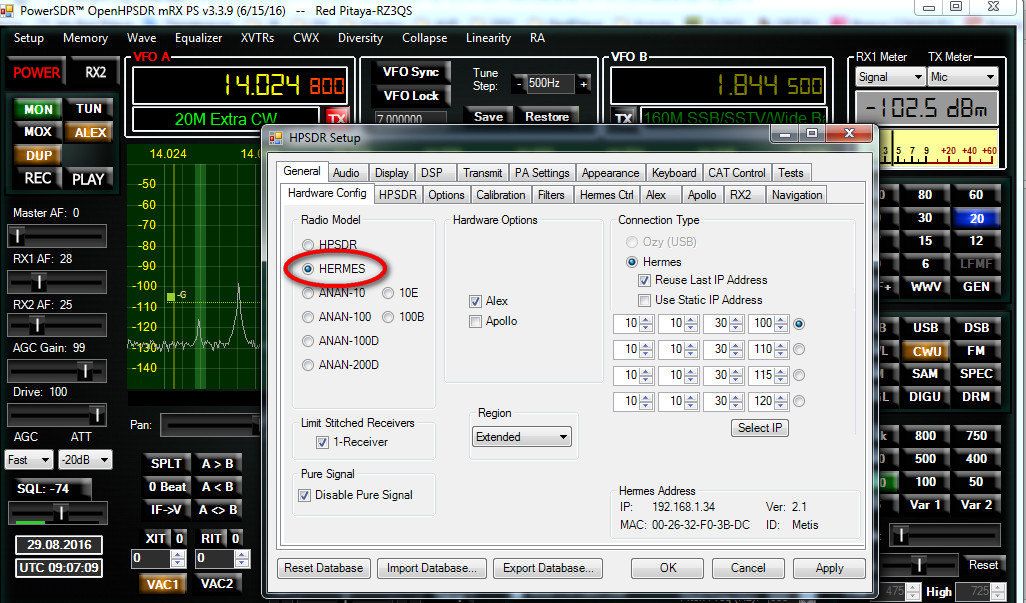Open the XVTRs menu

pos(257,38)
